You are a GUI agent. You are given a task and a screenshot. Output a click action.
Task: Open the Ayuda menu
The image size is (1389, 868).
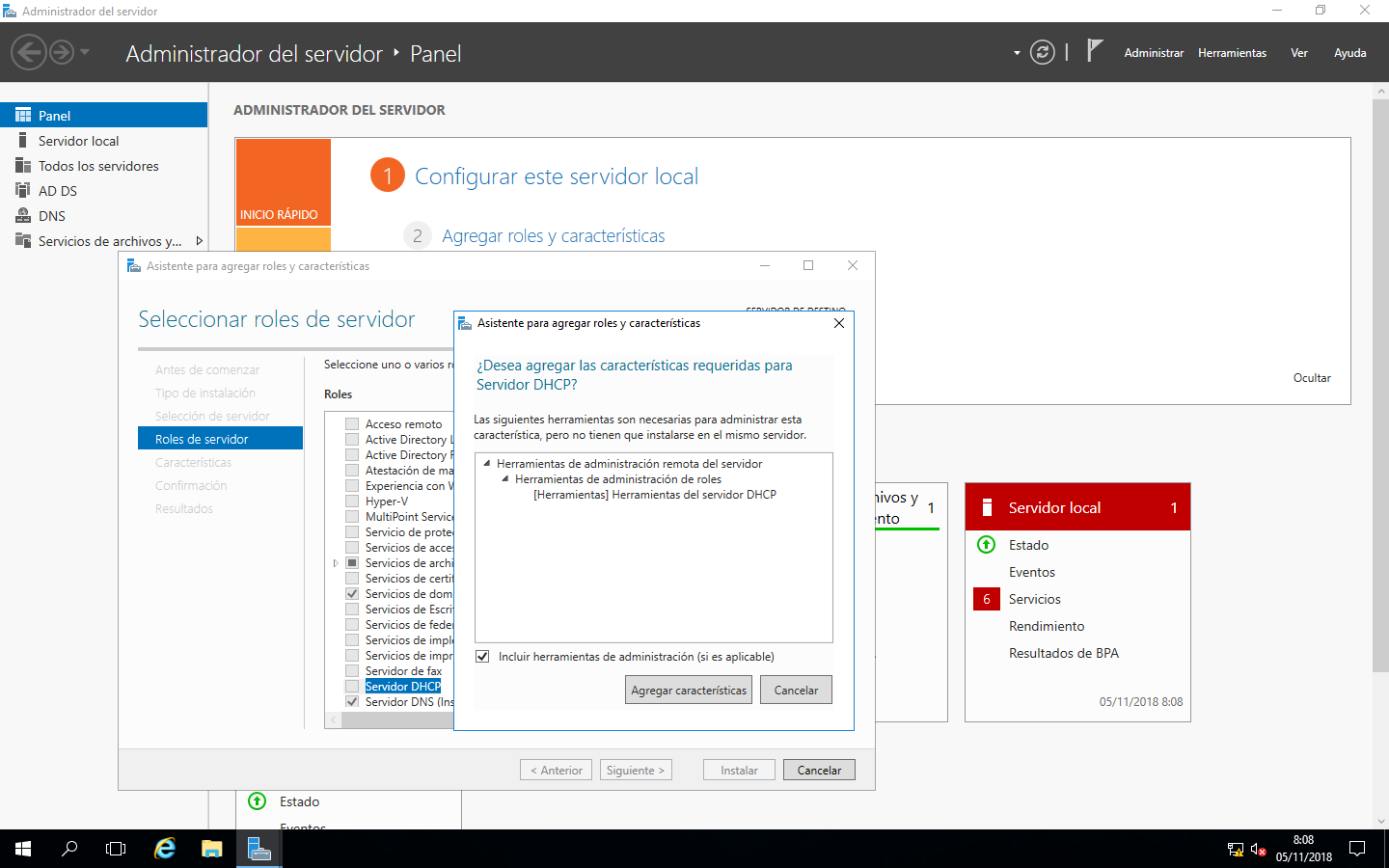click(1349, 53)
